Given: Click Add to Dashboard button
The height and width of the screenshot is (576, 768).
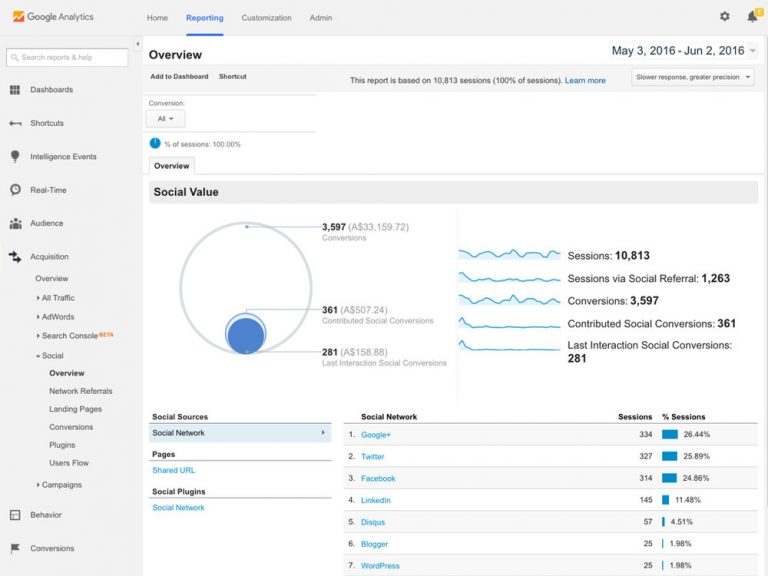Looking at the screenshot, I should coord(179,77).
